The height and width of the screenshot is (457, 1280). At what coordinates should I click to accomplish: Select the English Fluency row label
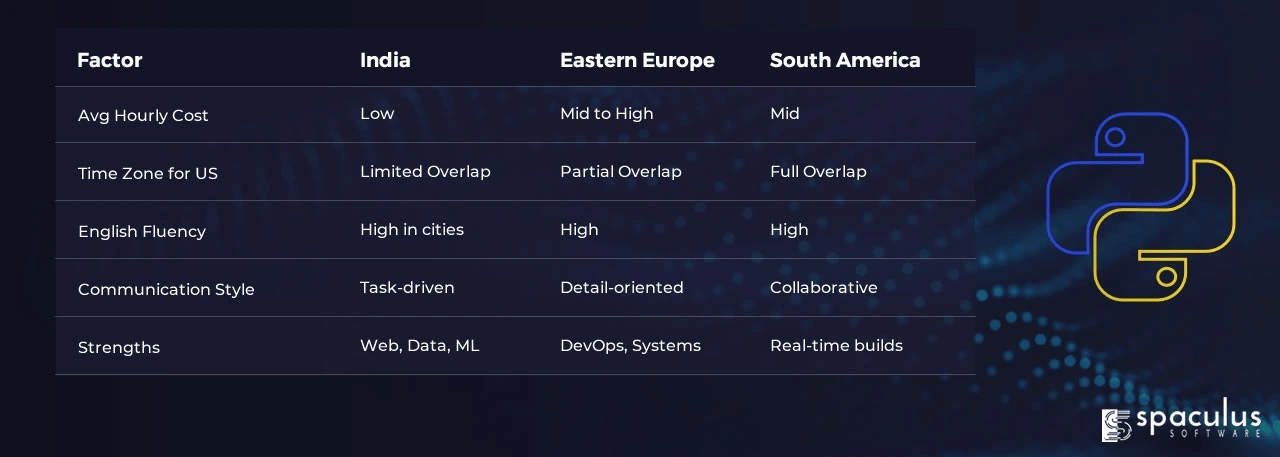pos(142,231)
